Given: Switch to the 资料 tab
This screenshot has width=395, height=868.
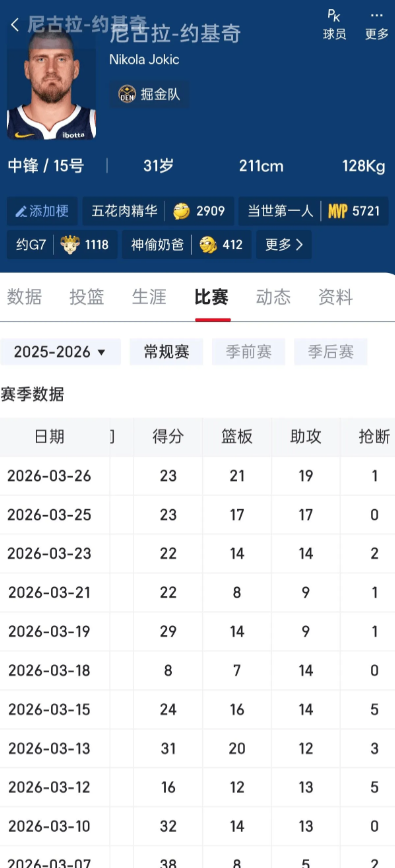Looking at the screenshot, I should click(x=336, y=297).
